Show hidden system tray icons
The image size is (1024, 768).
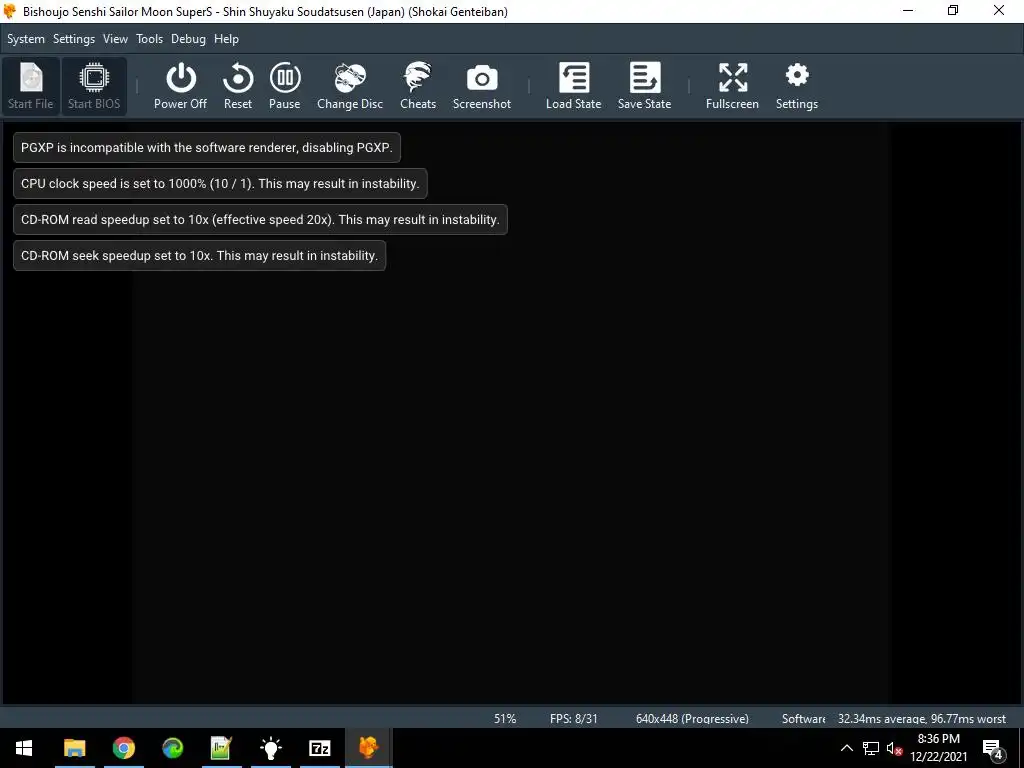[846, 748]
